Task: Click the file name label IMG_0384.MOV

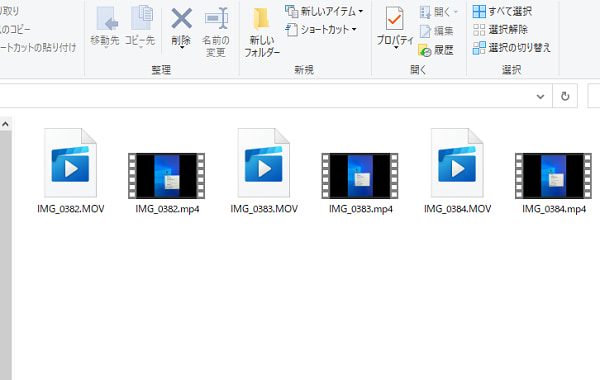Action: coord(458,209)
